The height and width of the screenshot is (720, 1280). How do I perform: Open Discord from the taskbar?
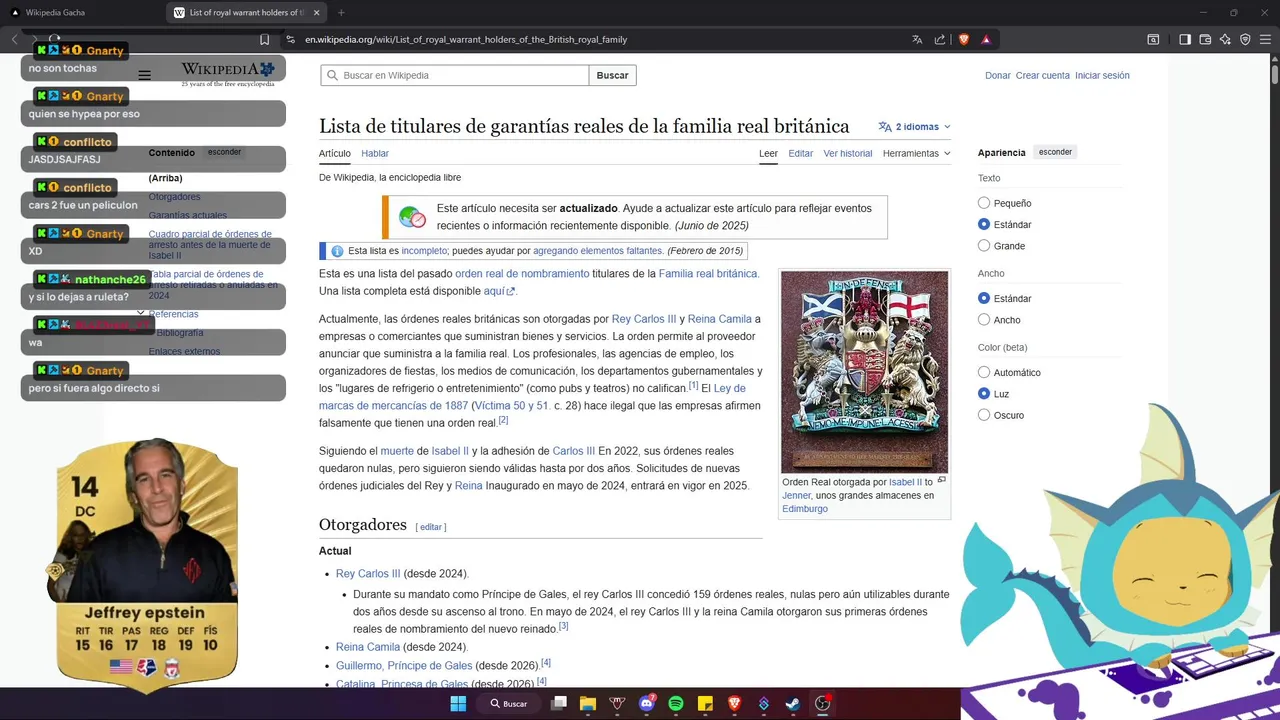coord(647,704)
